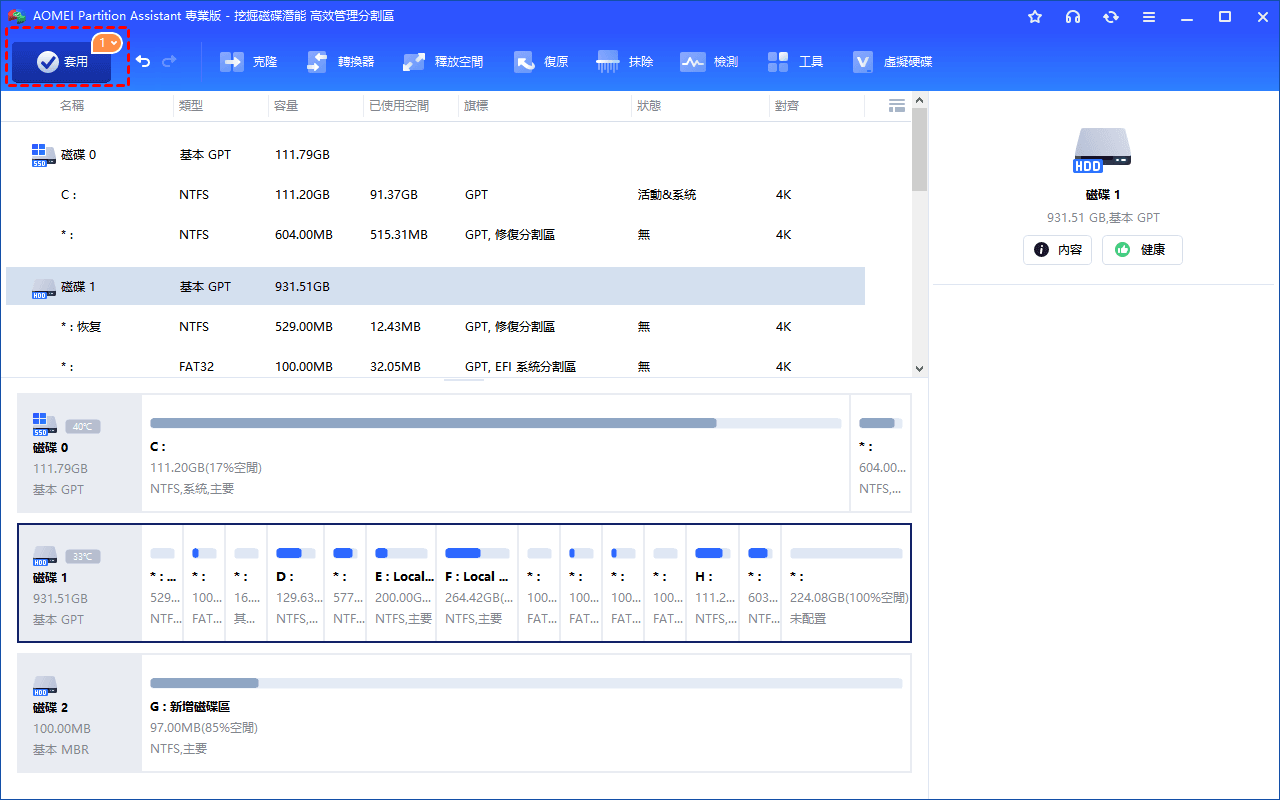Image resolution: width=1280 pixels, height=800 pixels.
Task: Click the 健康 (Health) button
Action: [x=1142, y=250]
